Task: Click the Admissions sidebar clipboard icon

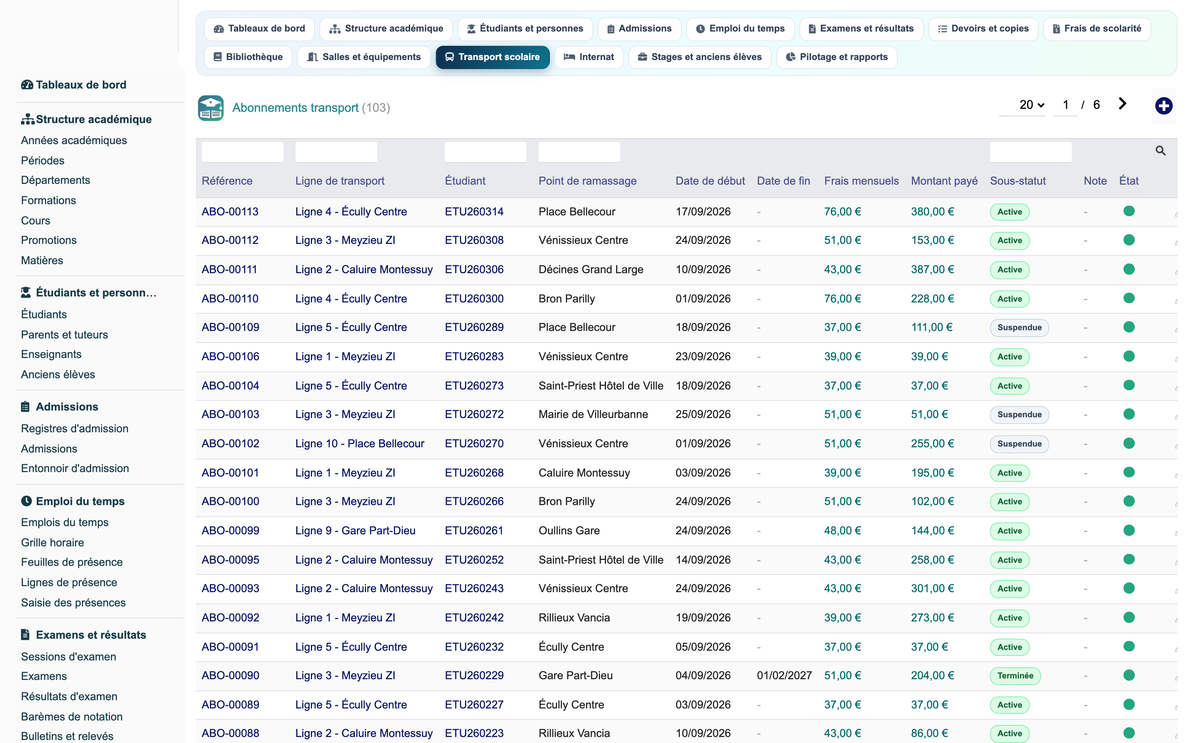Action: pos(26,407)
